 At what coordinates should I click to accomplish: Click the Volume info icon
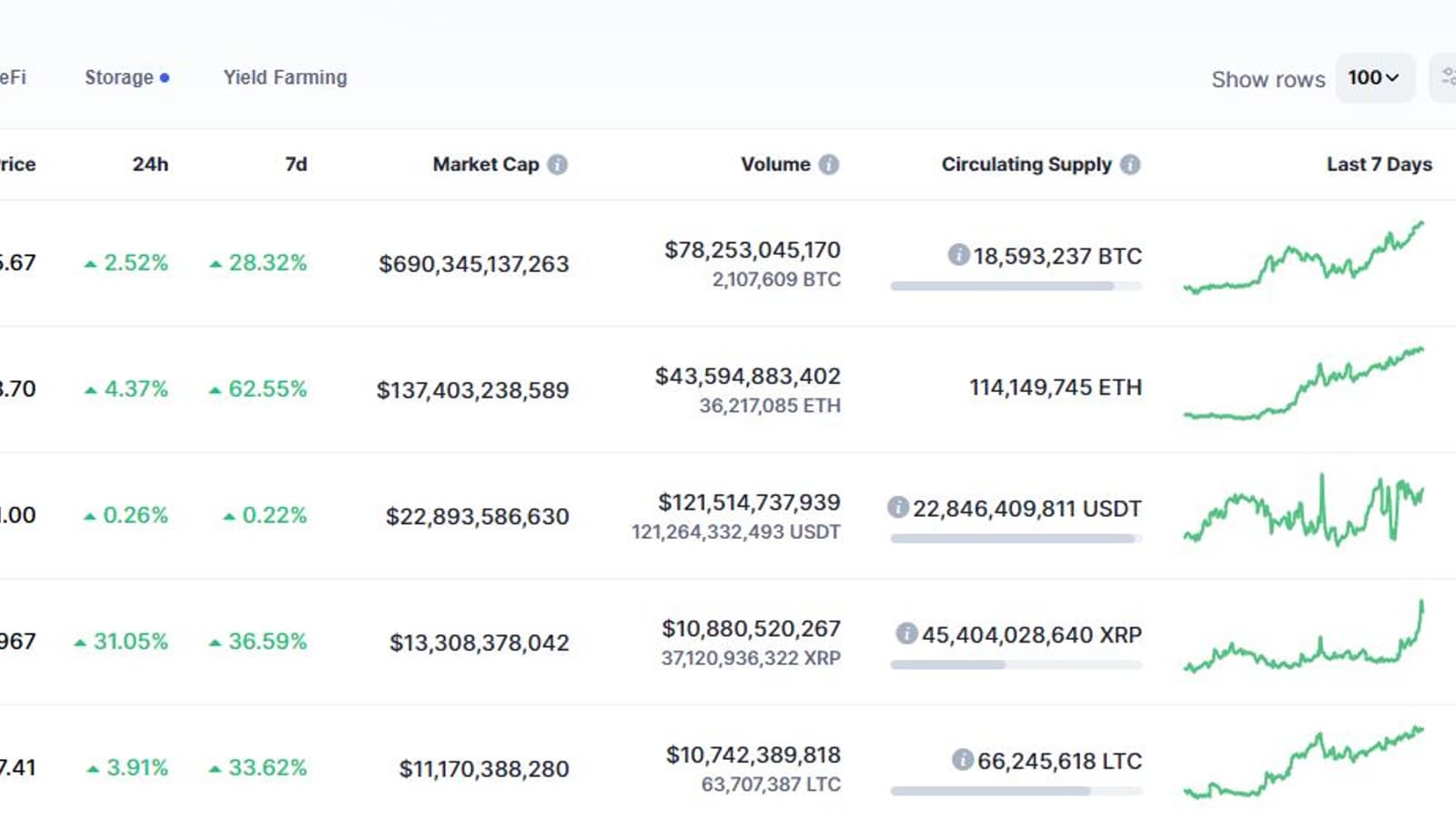tap(829, 165)
